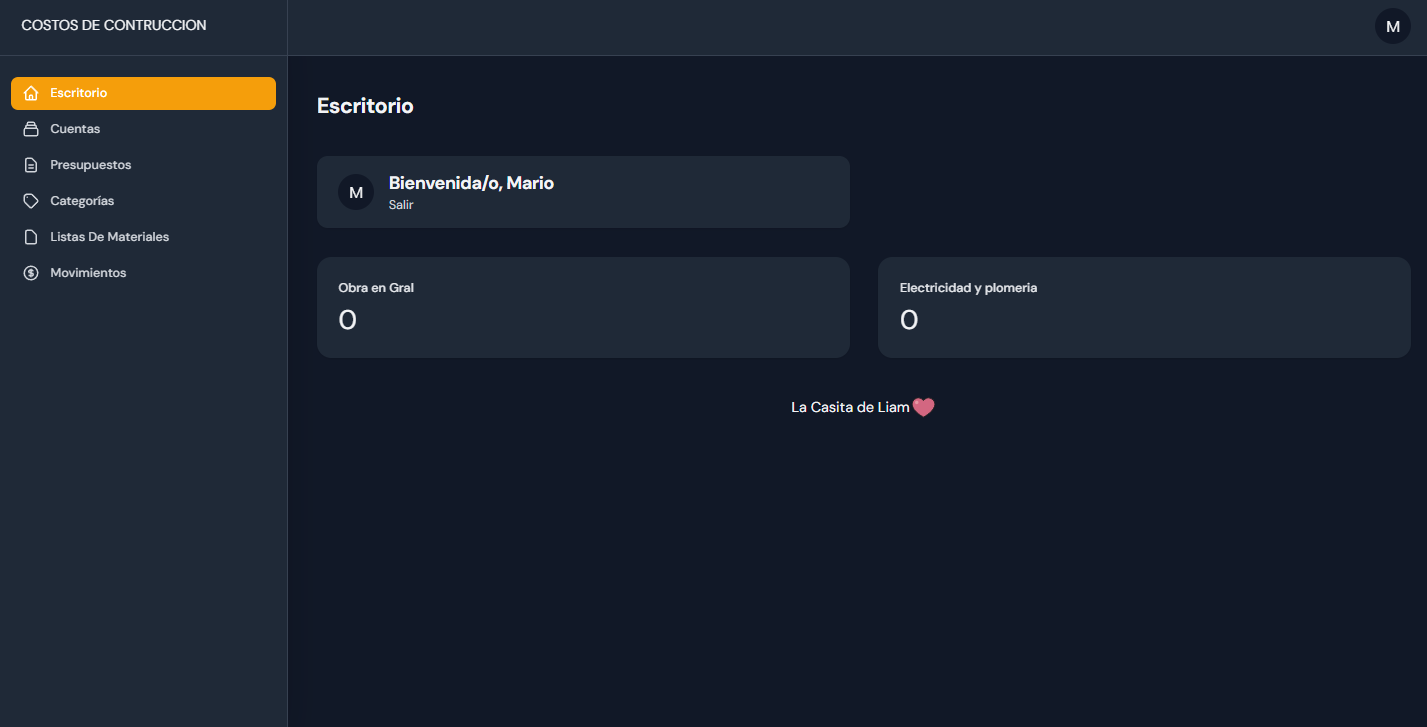This screenshot has height=727, width=1427.
Task: Click the tag icon for Categorías
Action: tap(31, 201)
